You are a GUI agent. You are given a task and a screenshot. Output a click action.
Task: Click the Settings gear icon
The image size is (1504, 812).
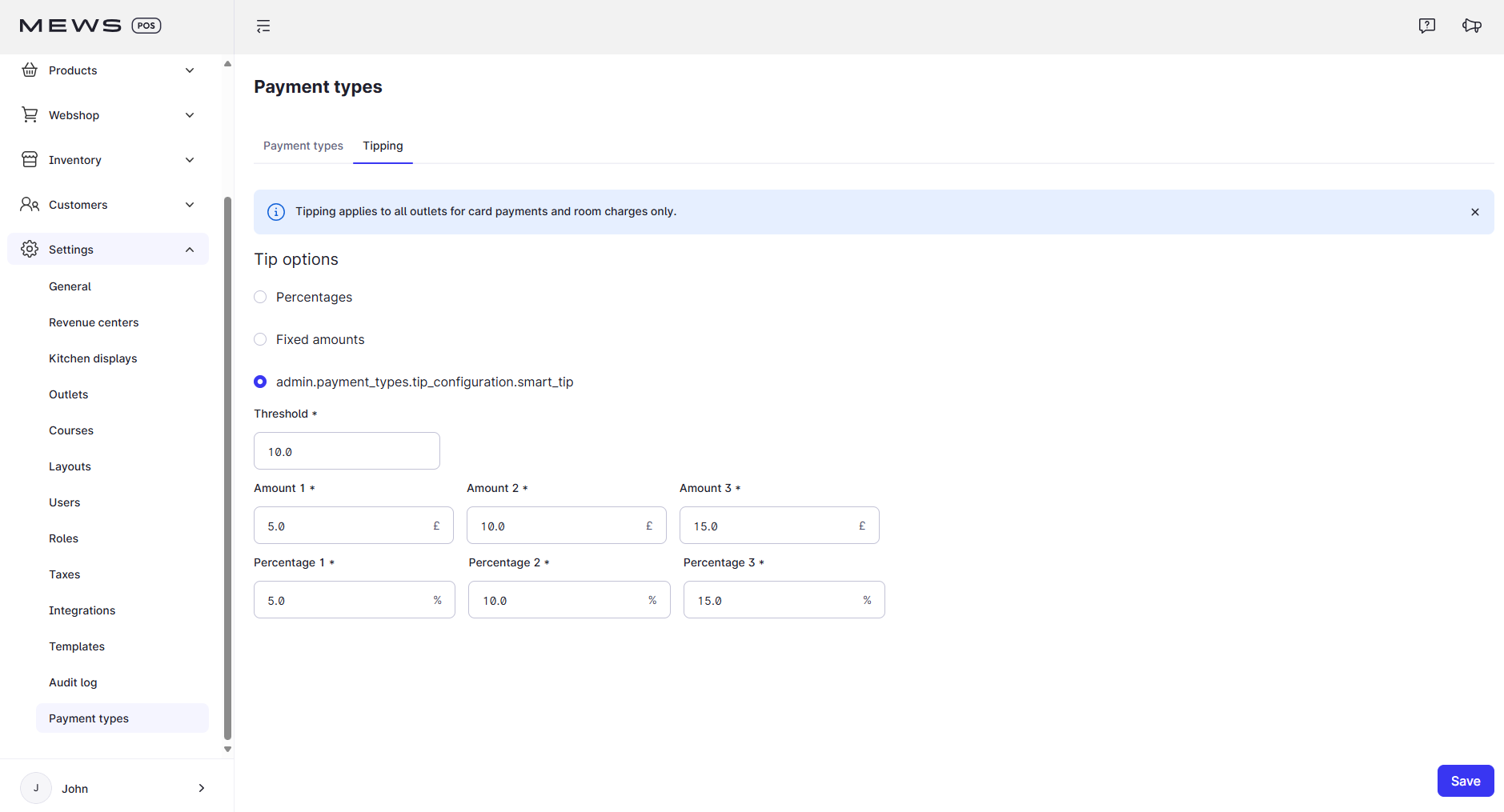click(x=29, y=249)
